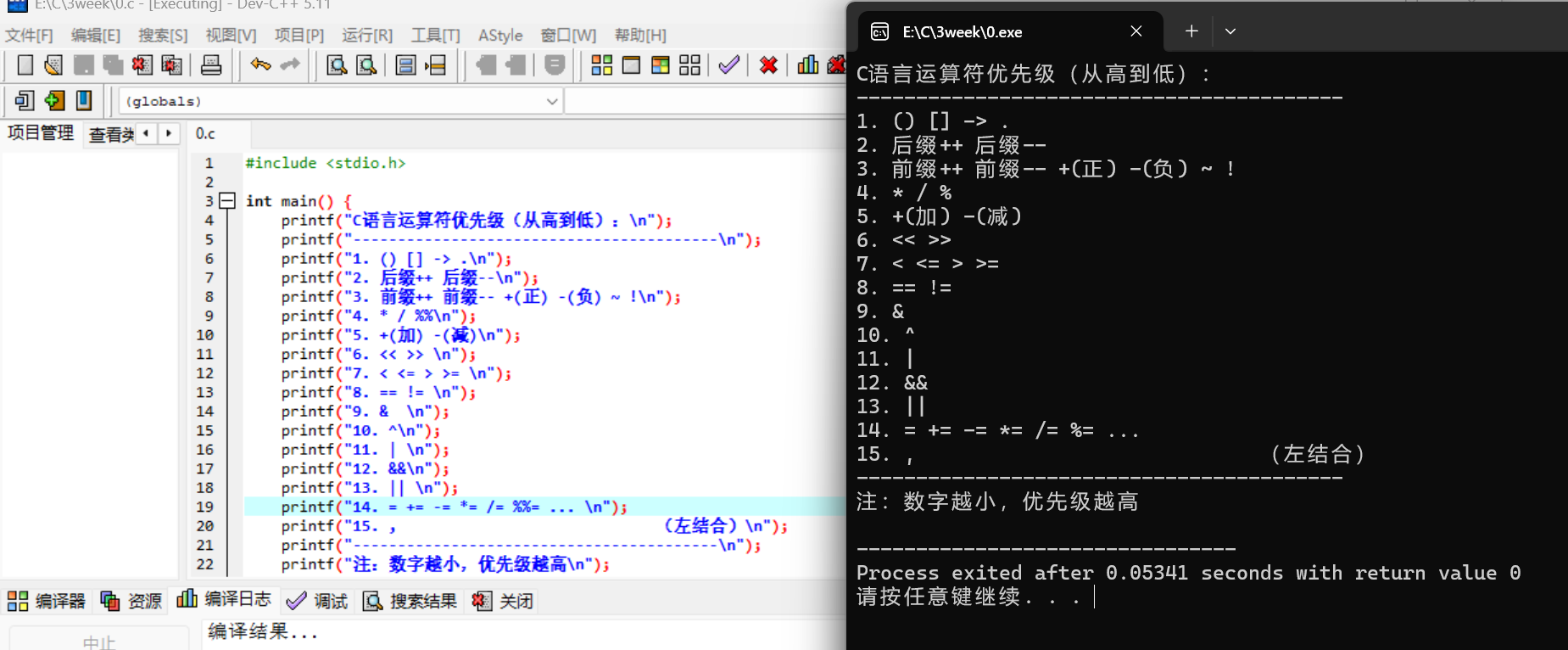
Task: Switch to the 项目管理 tab
Action: 41,133
